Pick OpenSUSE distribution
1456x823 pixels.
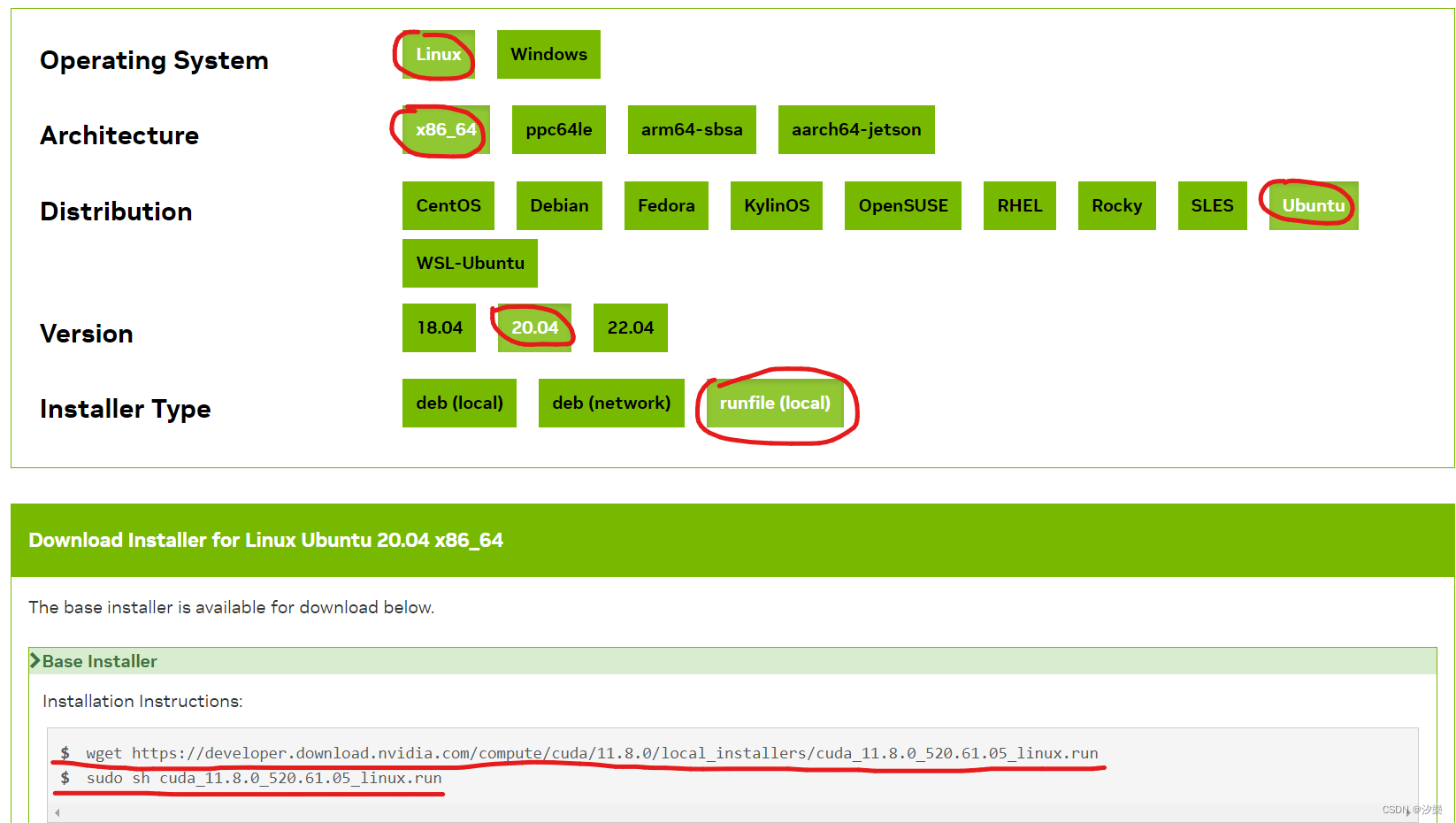tap(903, 205)
